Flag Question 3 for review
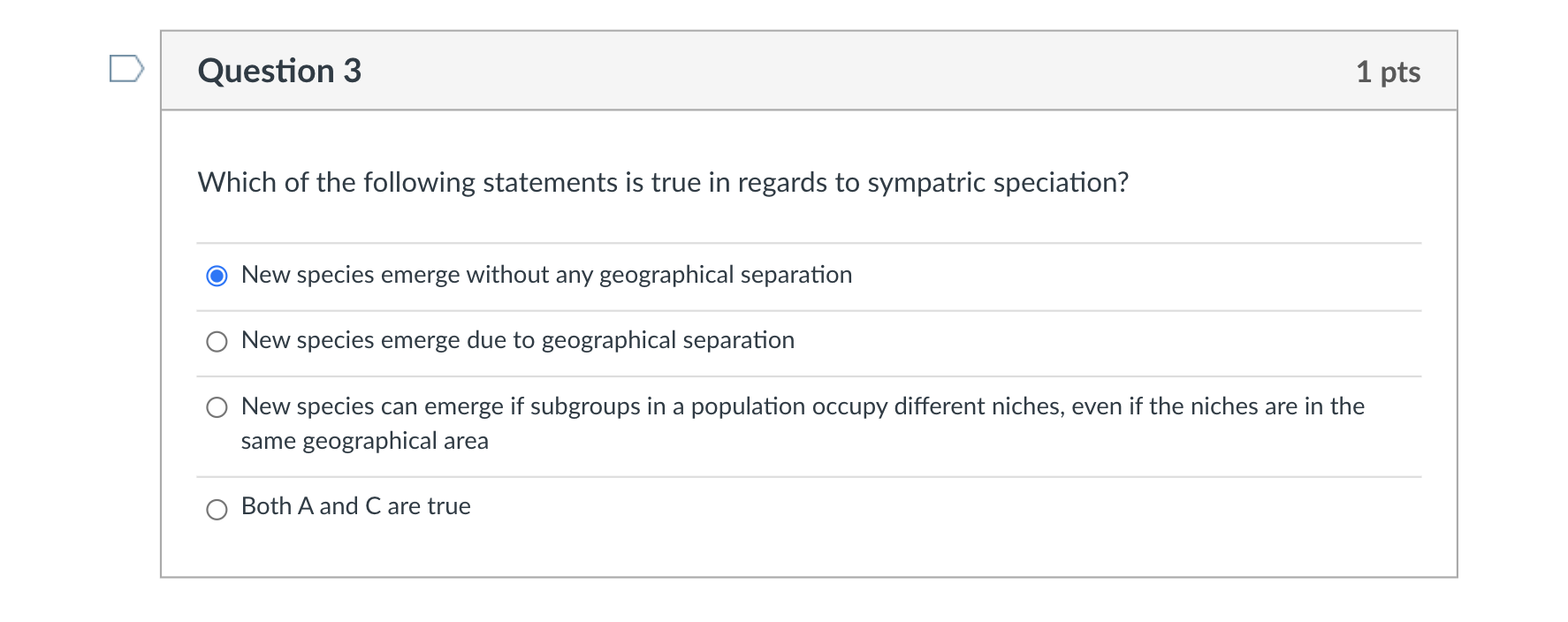This screenshot has width=1568, height=622. (126, 69)
